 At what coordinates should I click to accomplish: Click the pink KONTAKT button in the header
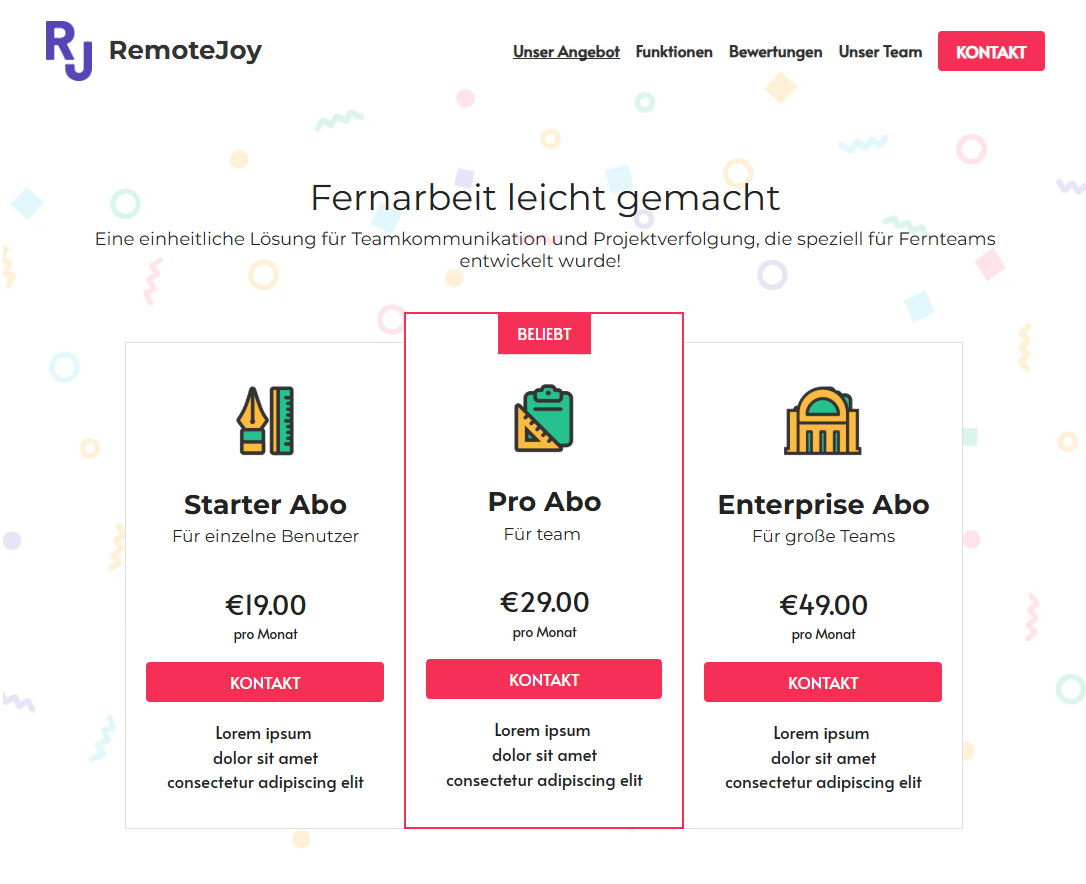pyautogui.click(x=991, y=51)
